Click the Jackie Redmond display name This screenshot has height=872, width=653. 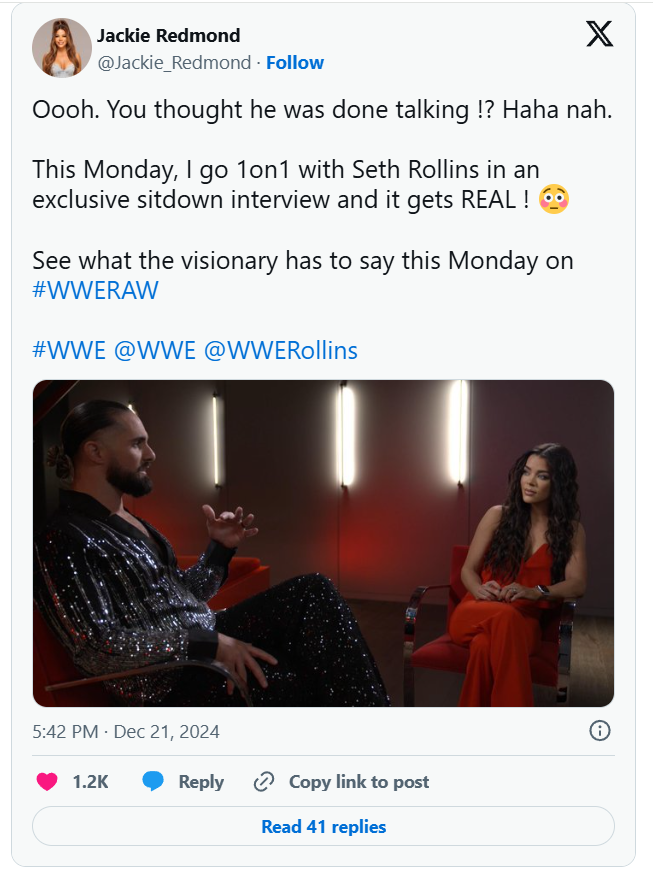(168, 36)
